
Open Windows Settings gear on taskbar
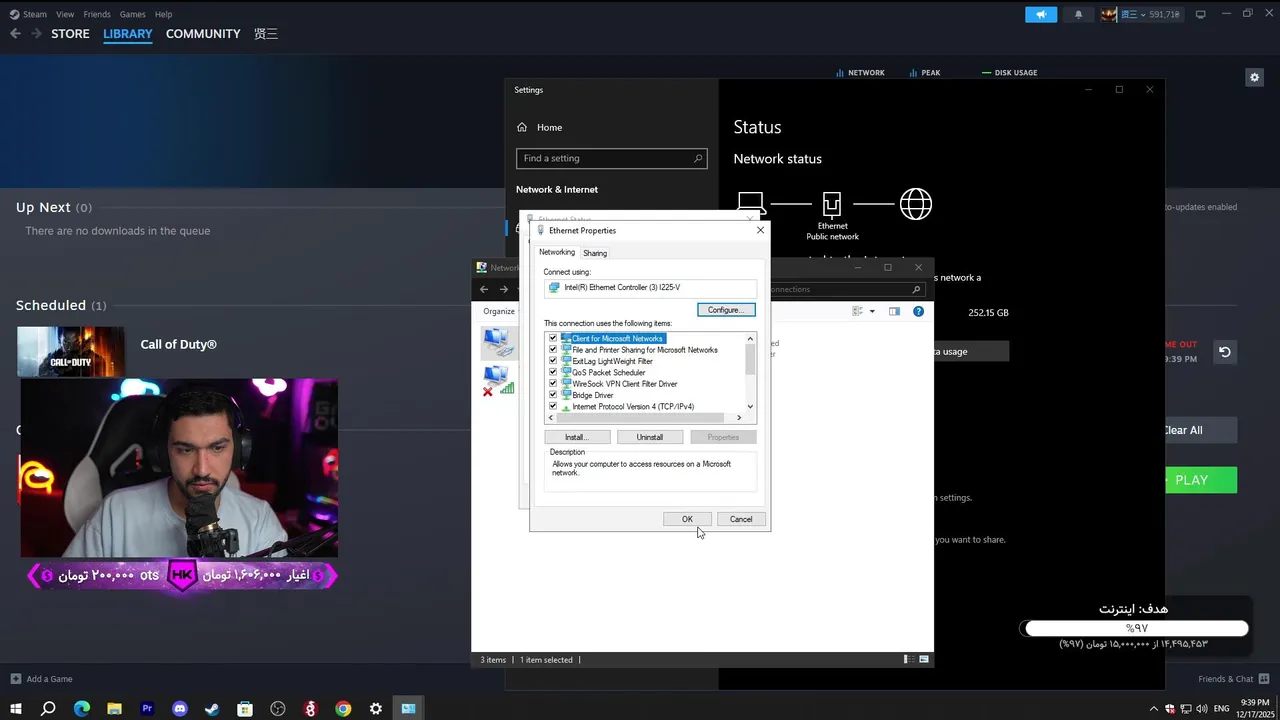tap(376, 709)
